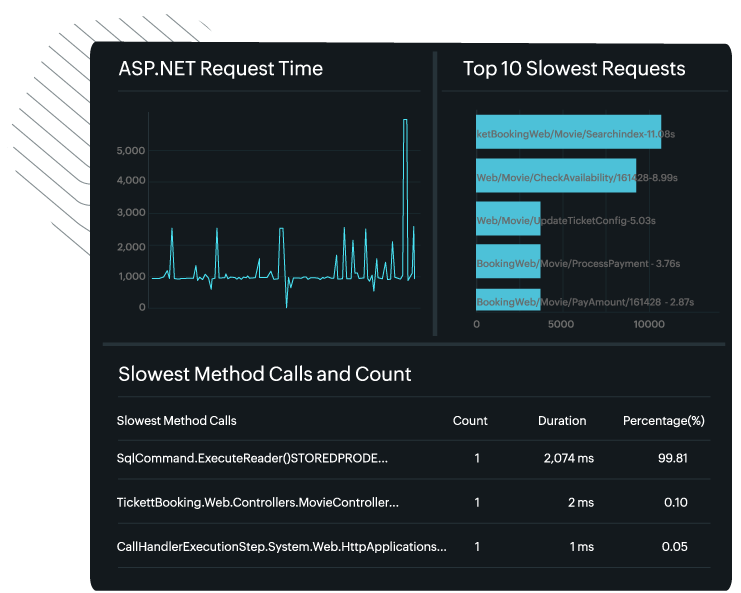Click the Percentage(%) column header
The image size is (741, 593).
[663, 421]
